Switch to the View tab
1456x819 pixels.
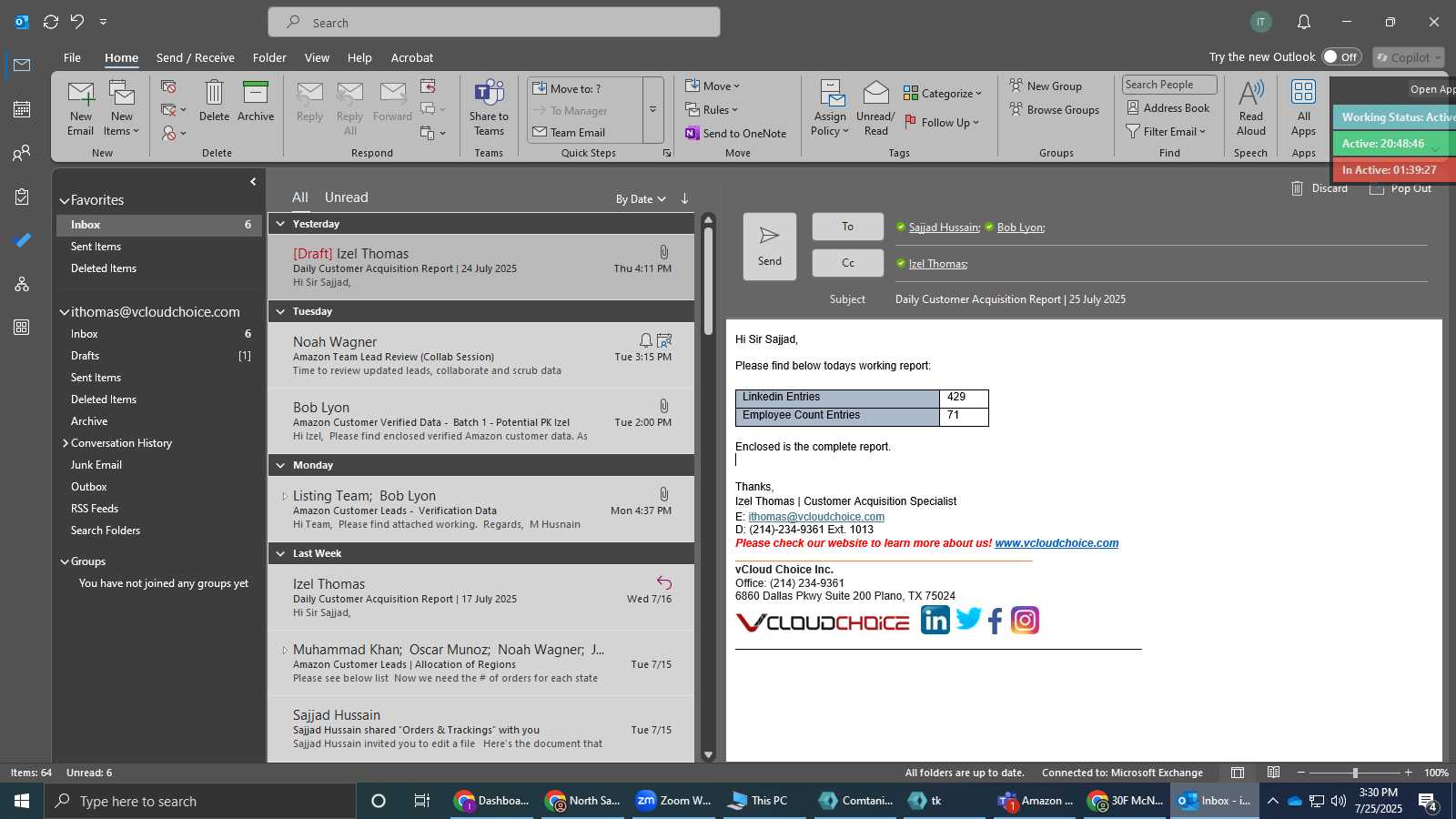coord(317,57)
